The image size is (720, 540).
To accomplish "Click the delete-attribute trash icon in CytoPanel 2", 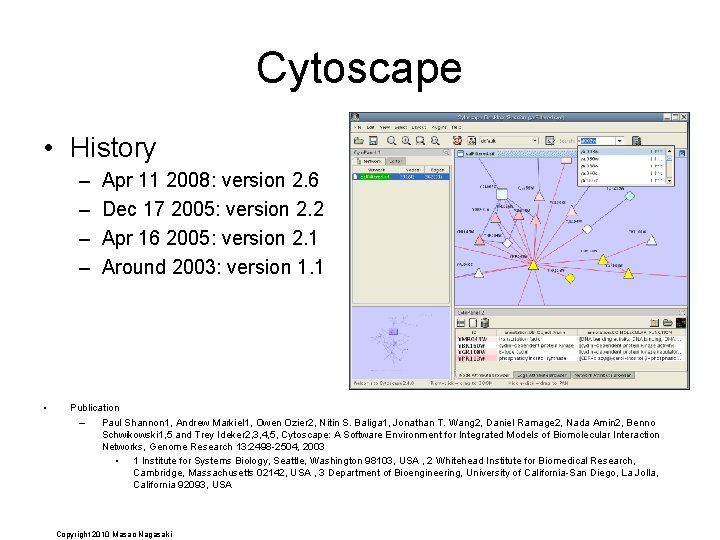I will tap(485, 323).
